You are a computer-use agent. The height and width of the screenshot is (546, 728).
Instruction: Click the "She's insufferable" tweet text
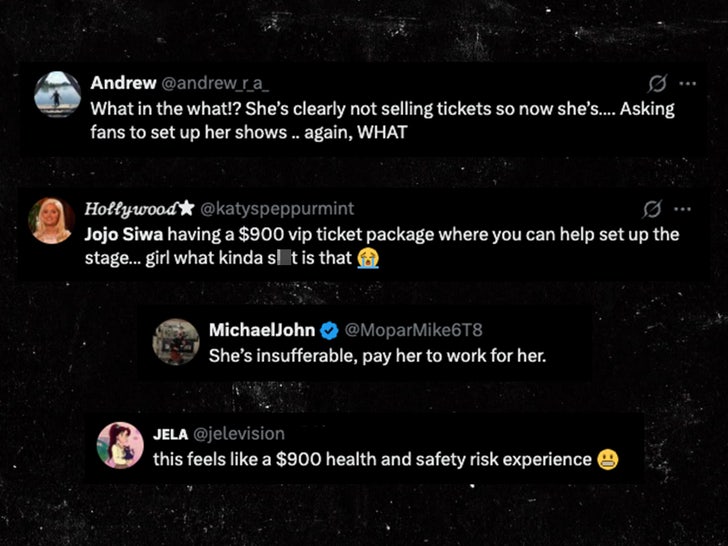pos(377,355)
